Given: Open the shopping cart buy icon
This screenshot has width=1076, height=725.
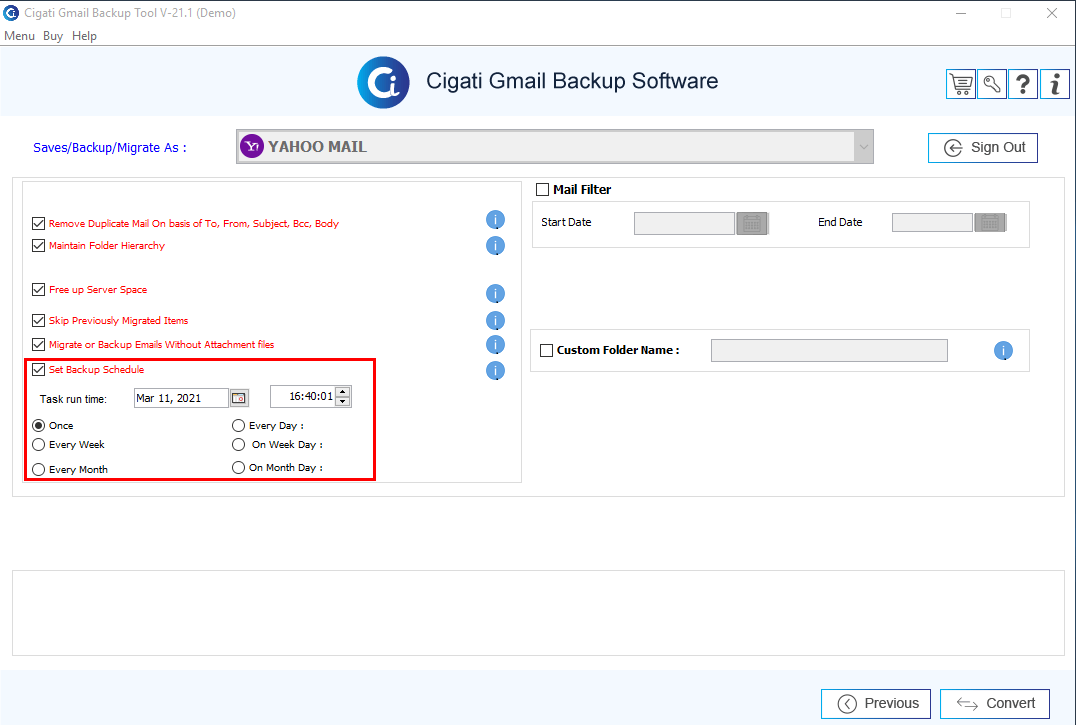Looking at the screenshot, I should pyautogui.click(x=961, y=84).
